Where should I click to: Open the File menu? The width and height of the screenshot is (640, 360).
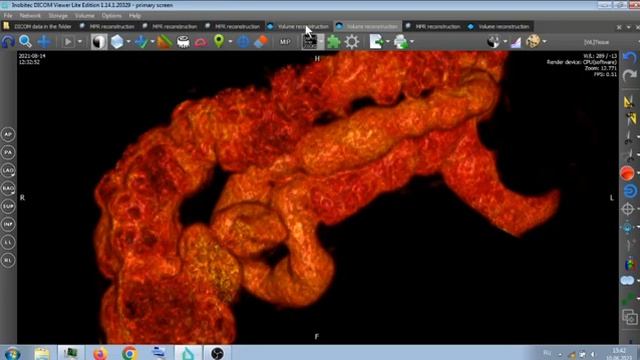point(8,16)
